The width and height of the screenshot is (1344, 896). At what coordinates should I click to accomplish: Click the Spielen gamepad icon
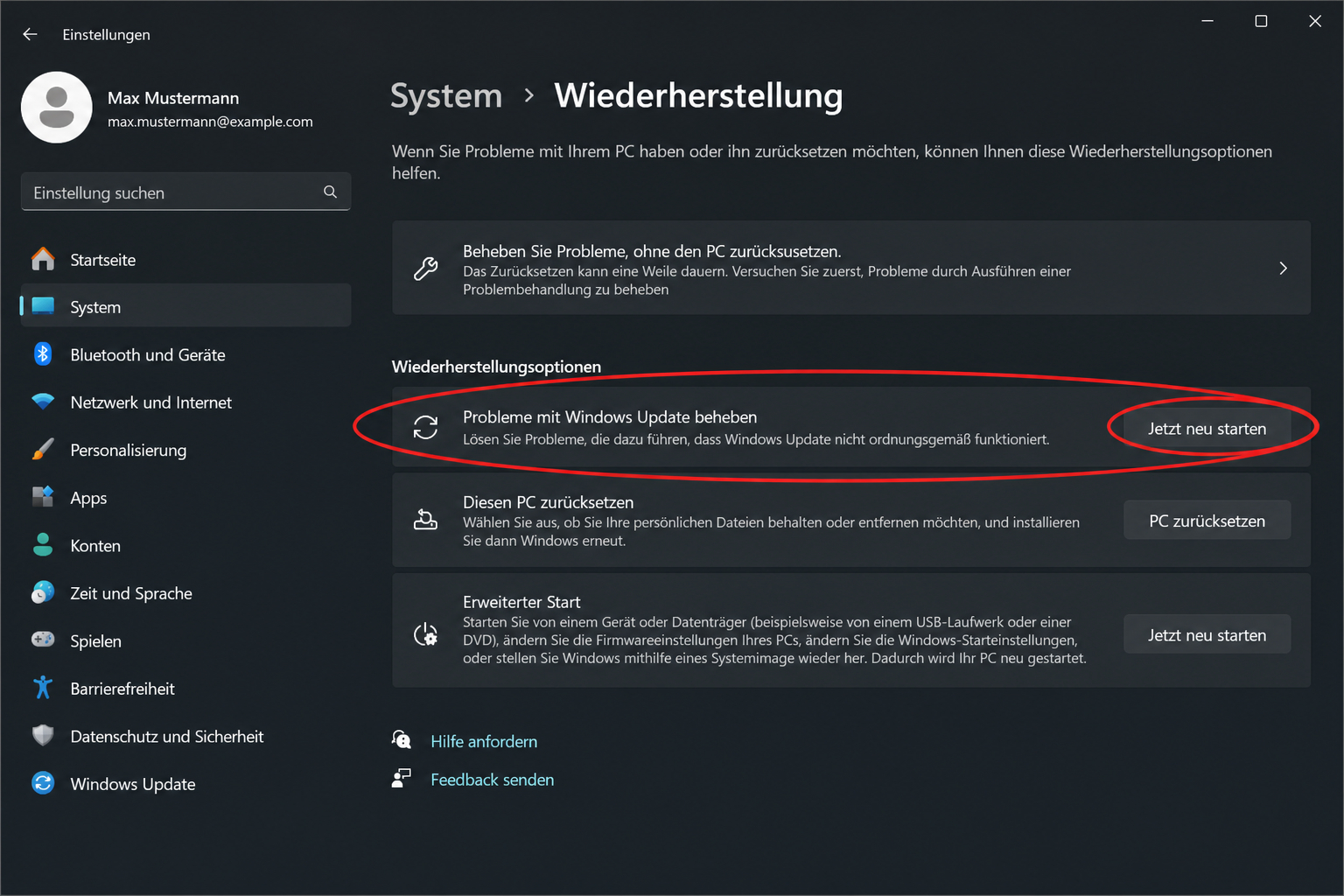43,640
